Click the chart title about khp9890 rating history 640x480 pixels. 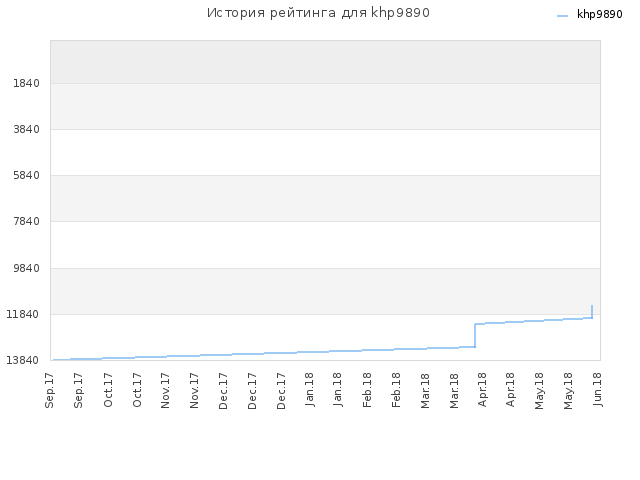click(x=318, y=13)
